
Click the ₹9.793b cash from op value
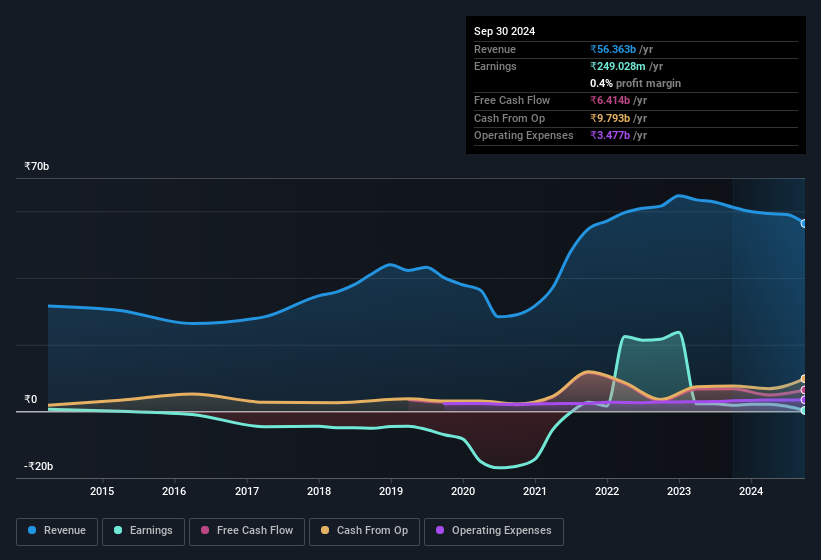tap(609, 118)
